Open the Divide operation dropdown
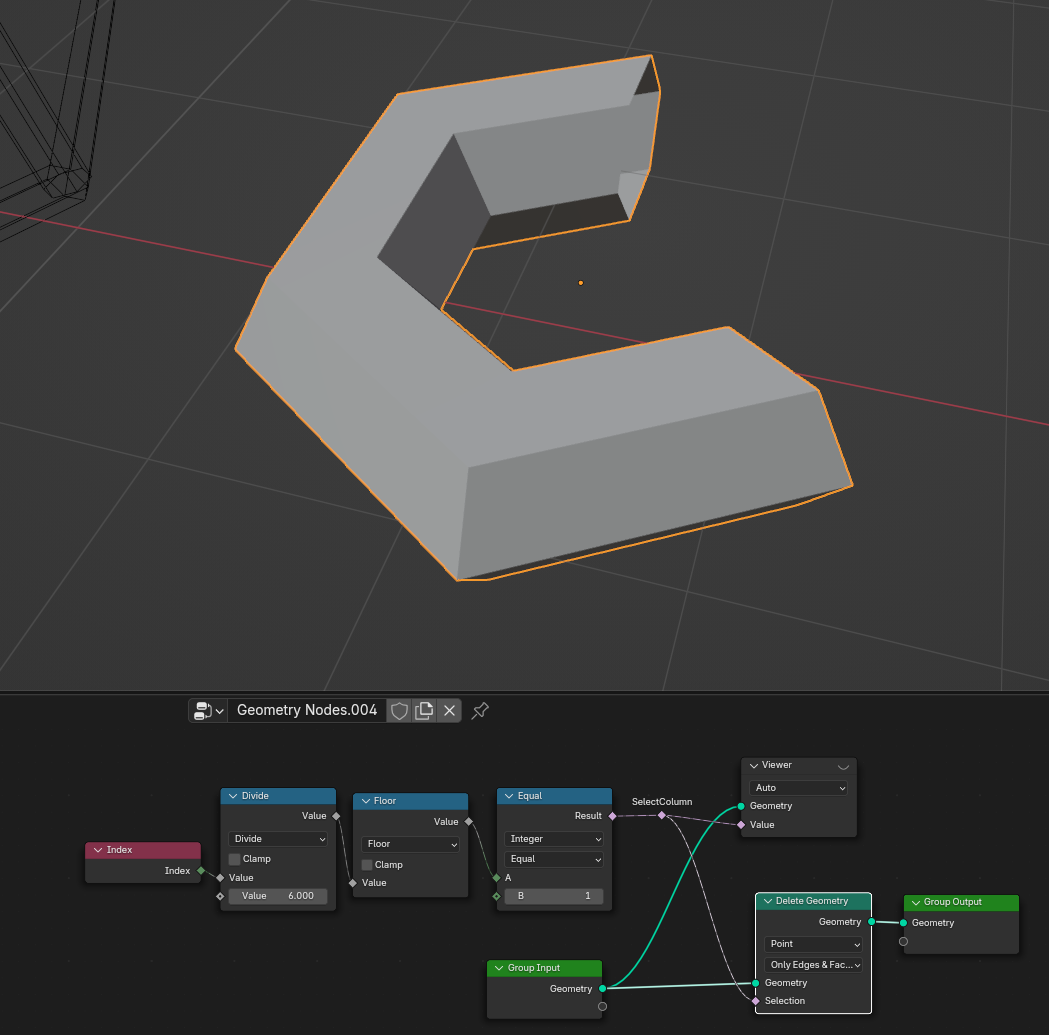Screen dimensions: 1049x1035 [278, 839]
